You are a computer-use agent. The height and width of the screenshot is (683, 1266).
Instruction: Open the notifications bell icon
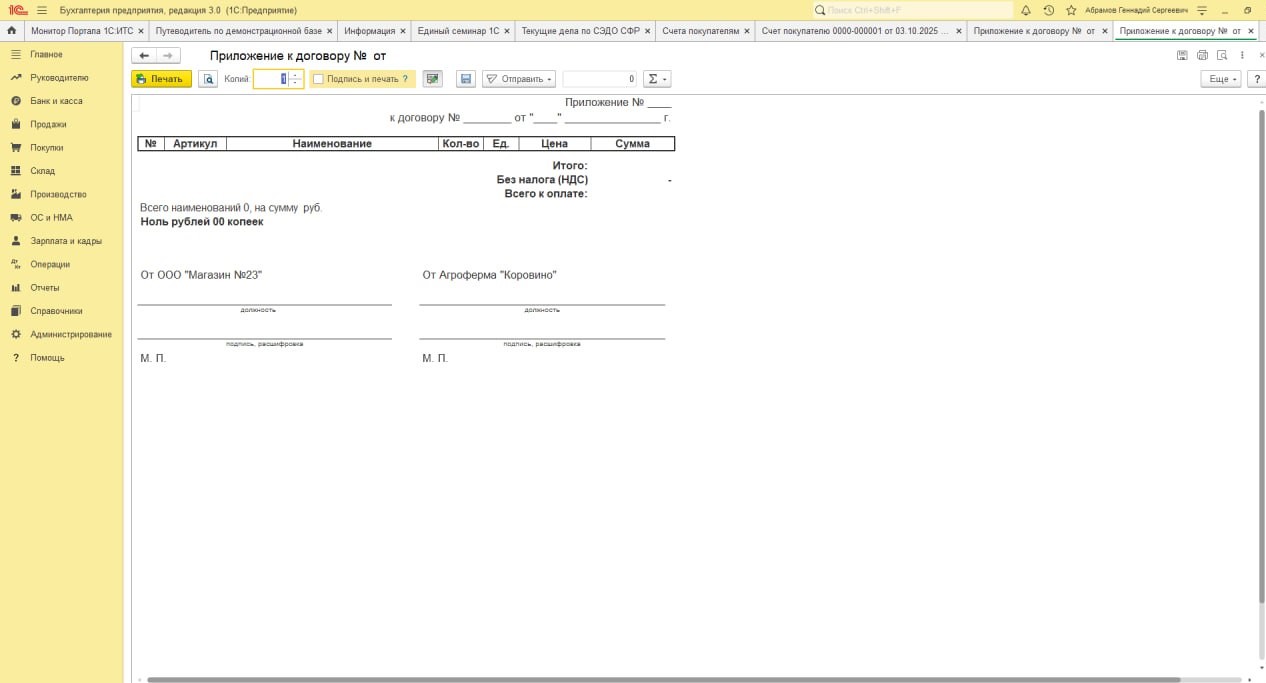click(1025, 10)
